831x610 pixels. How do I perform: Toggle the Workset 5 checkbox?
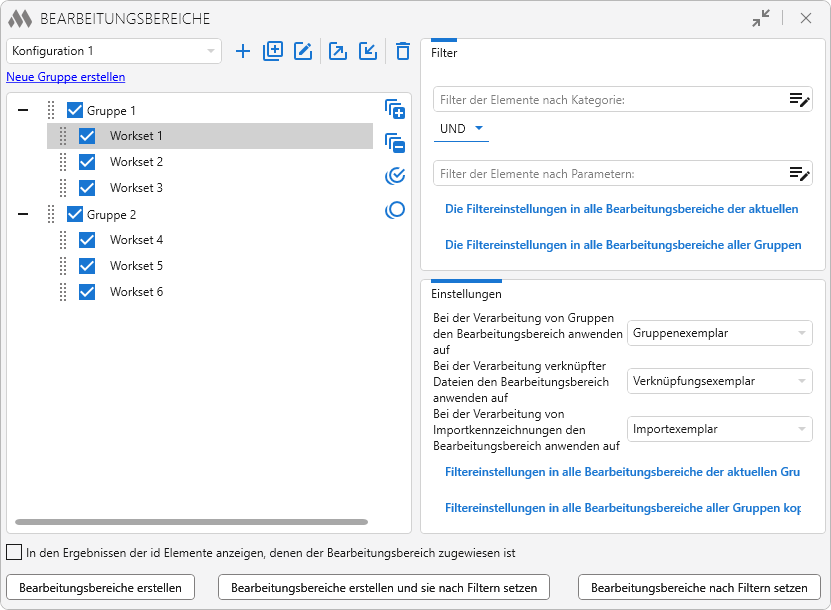pyautogui.click(x=87, y=266)
